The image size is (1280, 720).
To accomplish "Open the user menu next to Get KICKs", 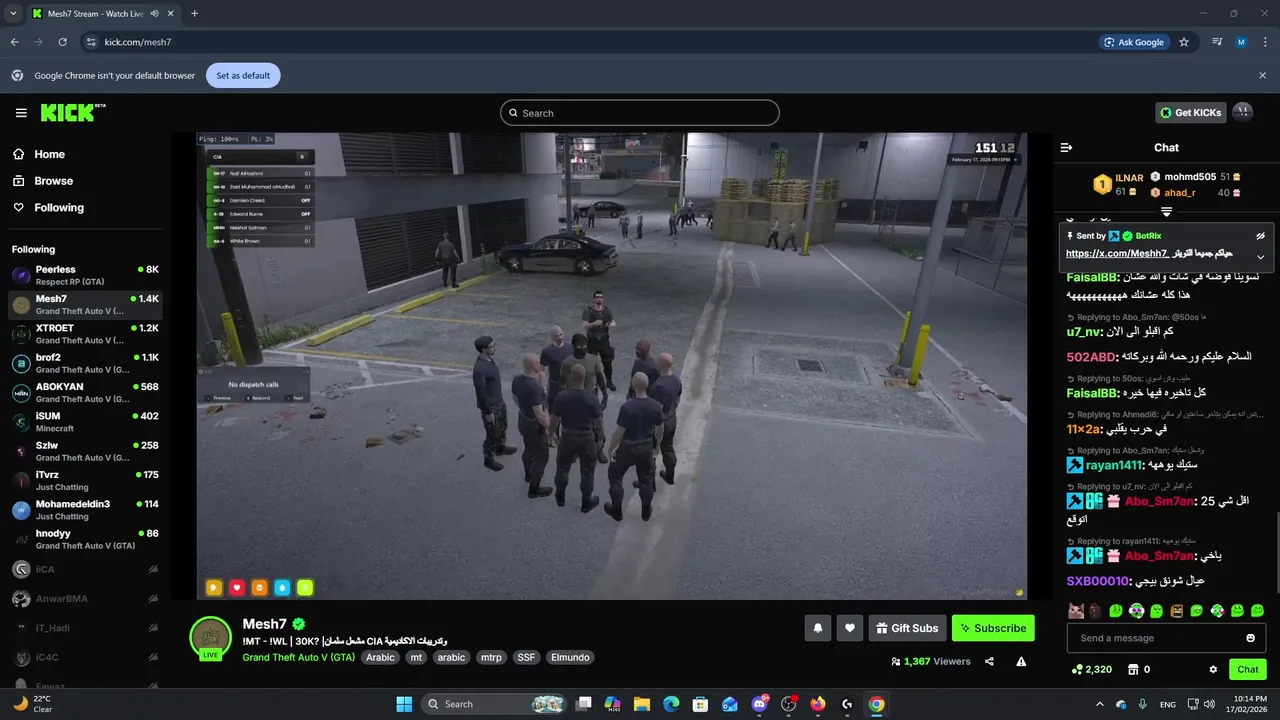I will [x=1241, y=112].
